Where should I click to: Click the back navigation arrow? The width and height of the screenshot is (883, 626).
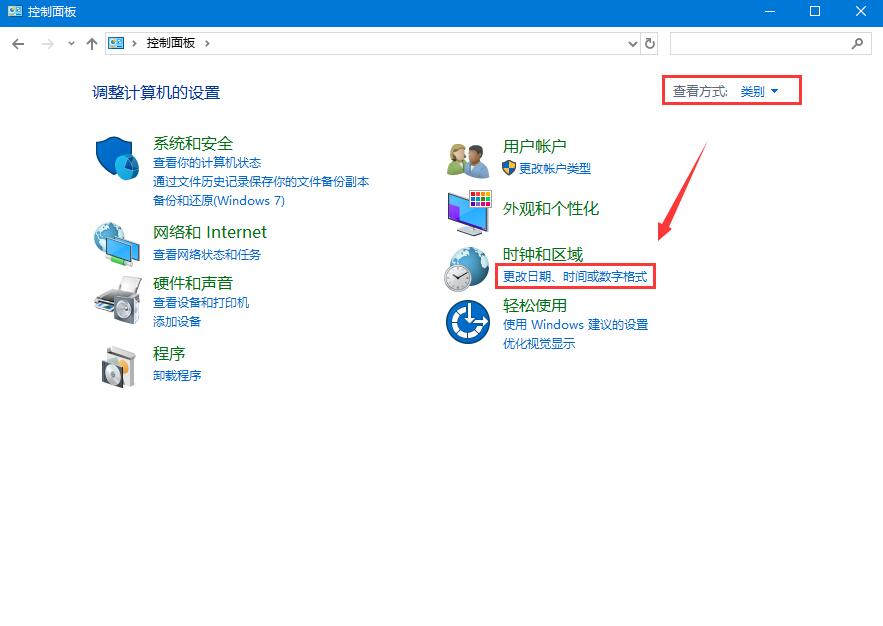coord(18,43)
